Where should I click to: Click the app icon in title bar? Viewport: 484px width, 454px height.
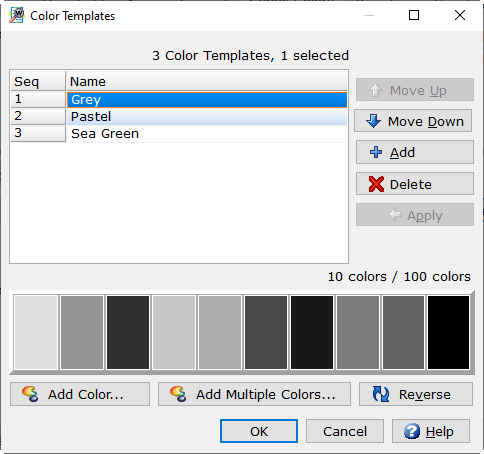[17, 15]
